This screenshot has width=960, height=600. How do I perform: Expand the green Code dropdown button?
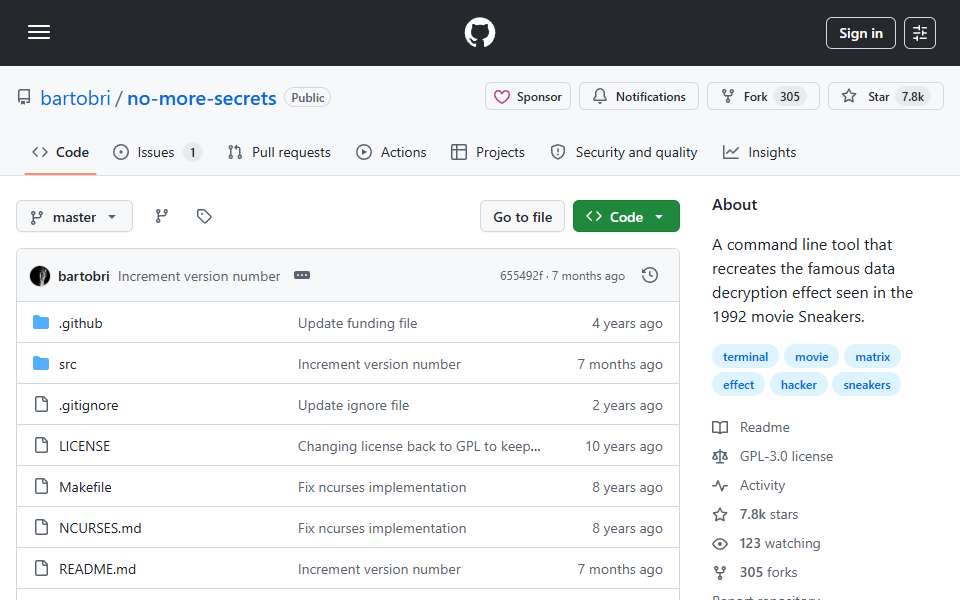point(626,217)
